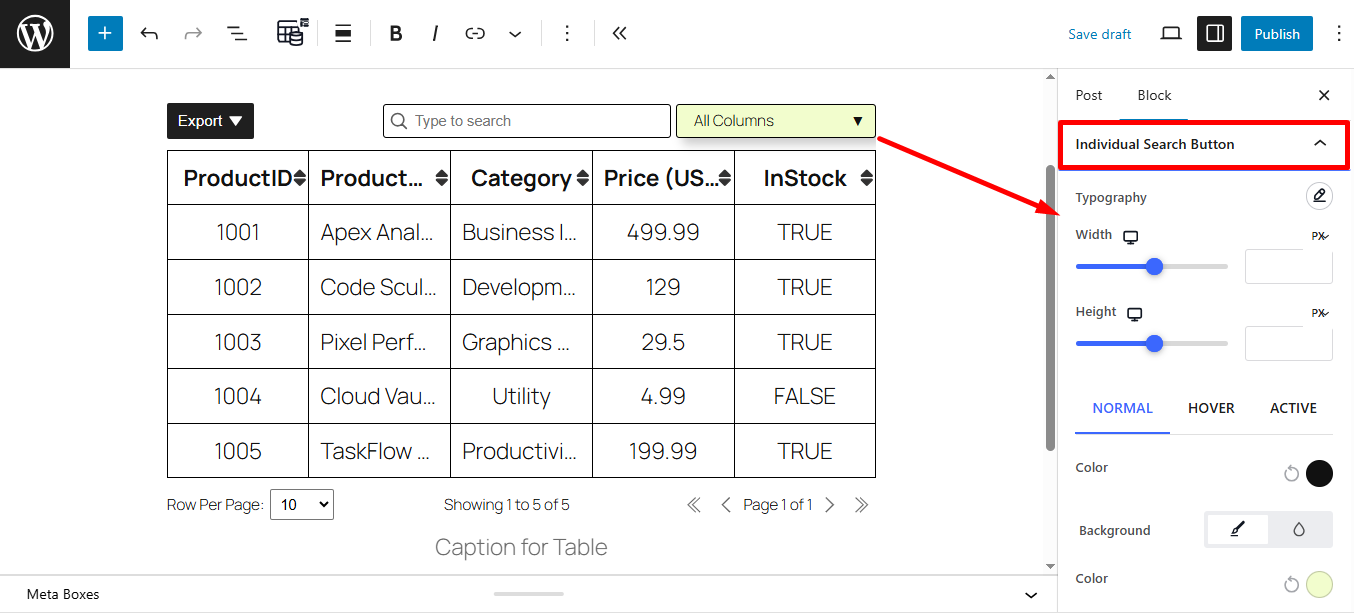Choose gradient background droplet option

coord(1299,530)
